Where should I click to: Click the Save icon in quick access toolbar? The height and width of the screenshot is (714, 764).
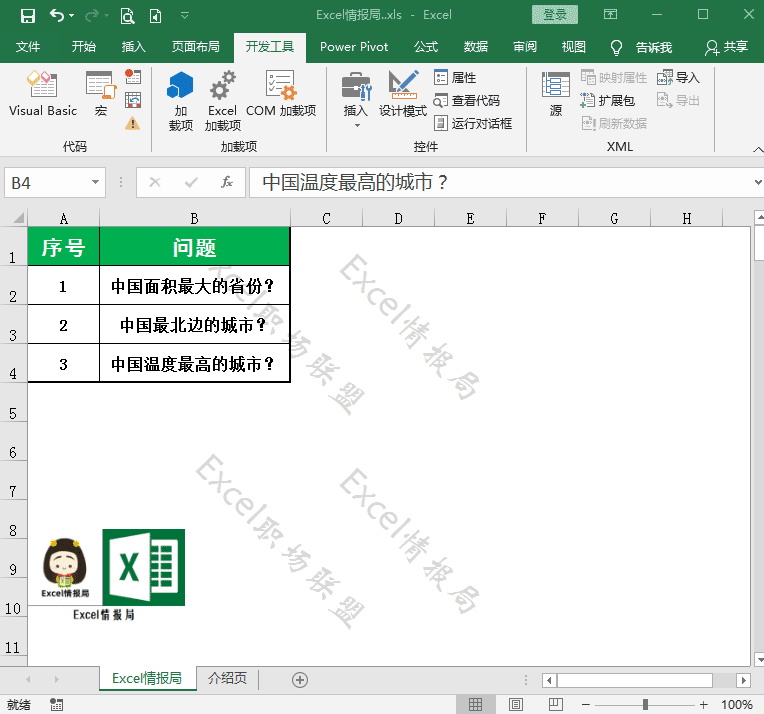click(28, 16)
